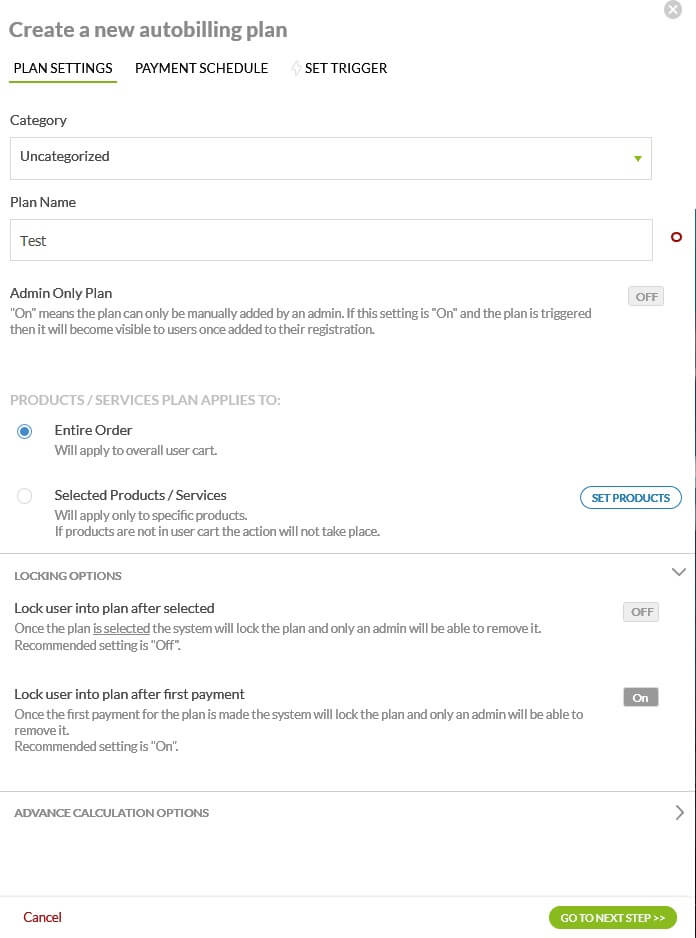Click the Plan Name text field
Screen dimensions: 696x938
click(x=330, y=240)
